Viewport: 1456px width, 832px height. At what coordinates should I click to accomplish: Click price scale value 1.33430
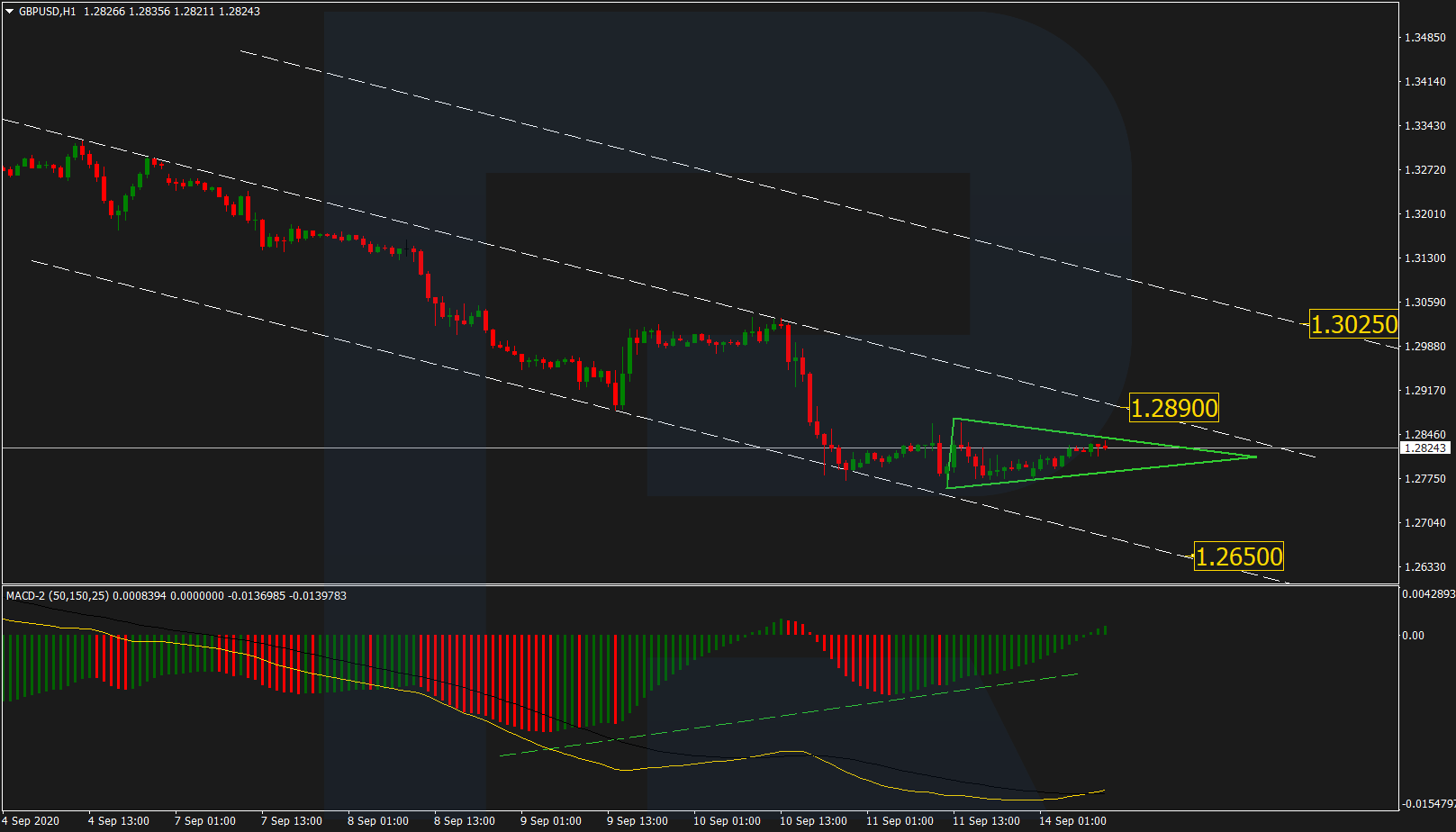1425,126
